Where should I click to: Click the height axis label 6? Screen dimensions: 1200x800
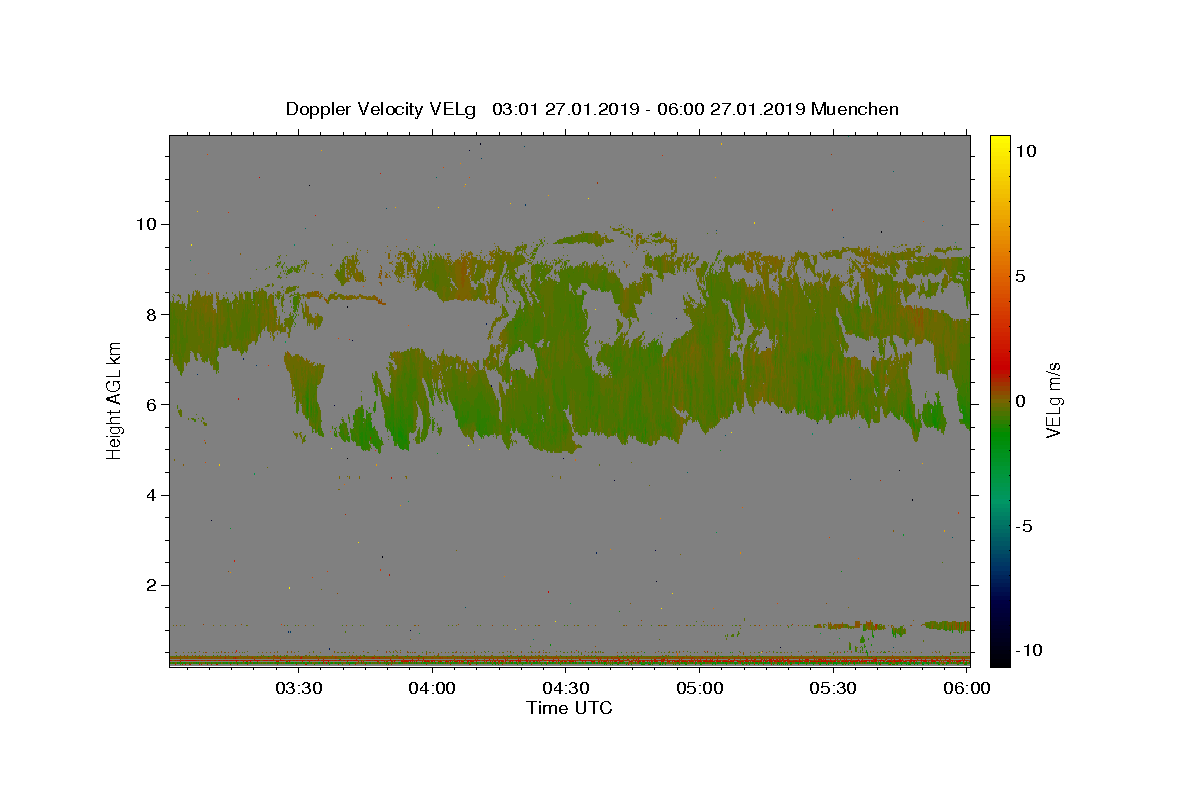click(154, 404)
